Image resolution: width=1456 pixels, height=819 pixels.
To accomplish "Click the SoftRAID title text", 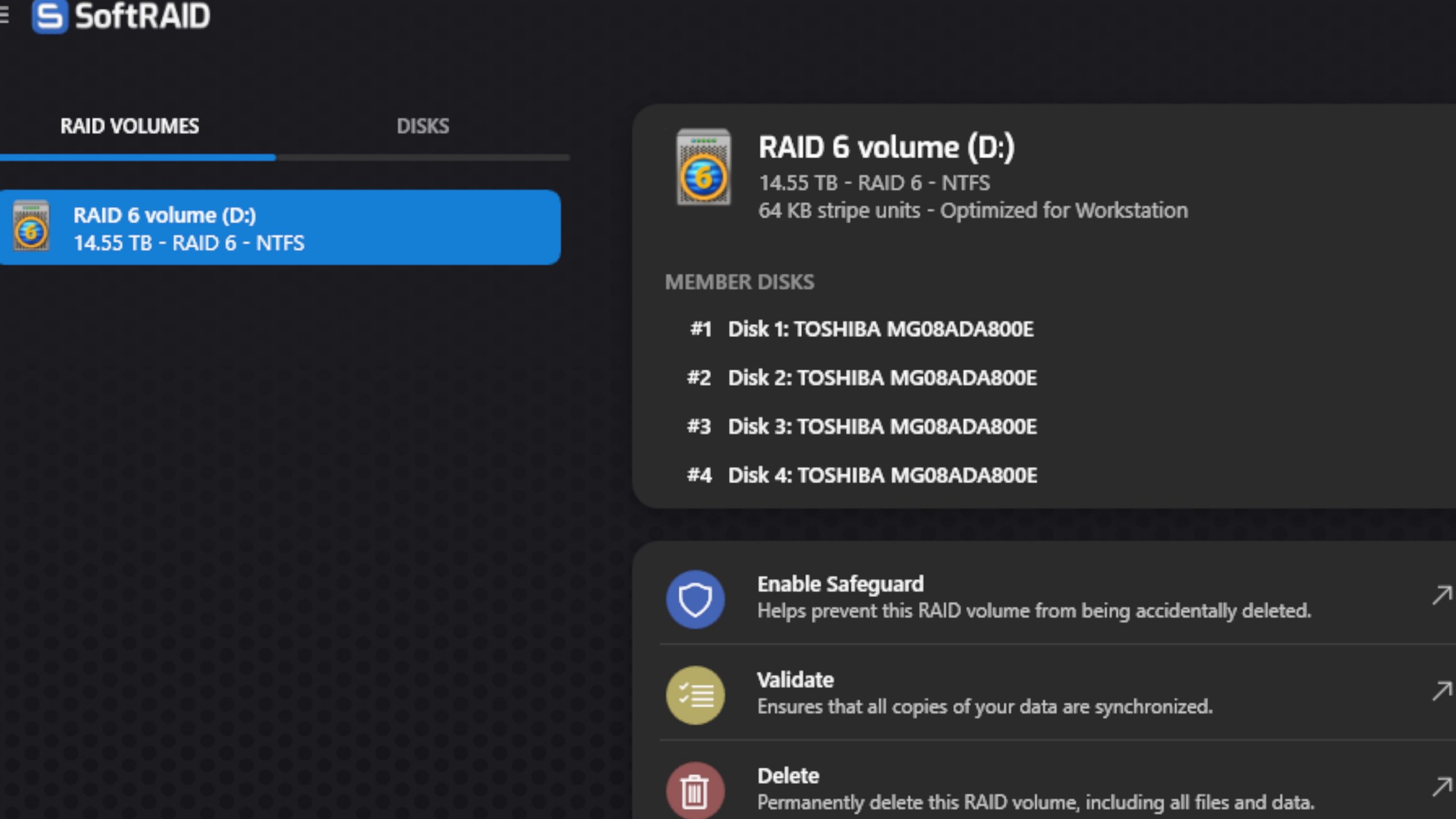I will pyautogui.click(x=142, y=16).
